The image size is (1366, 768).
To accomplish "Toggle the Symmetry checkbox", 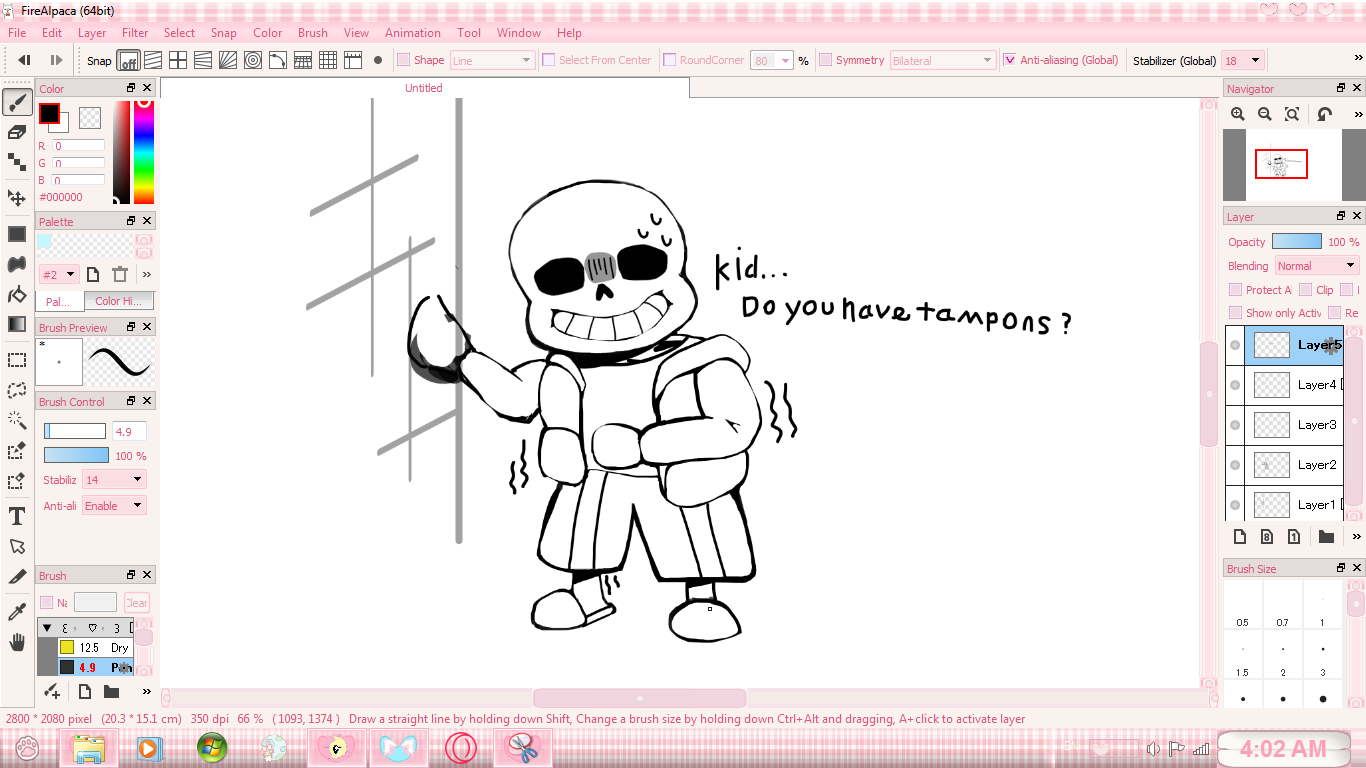I will pos(826,60).
